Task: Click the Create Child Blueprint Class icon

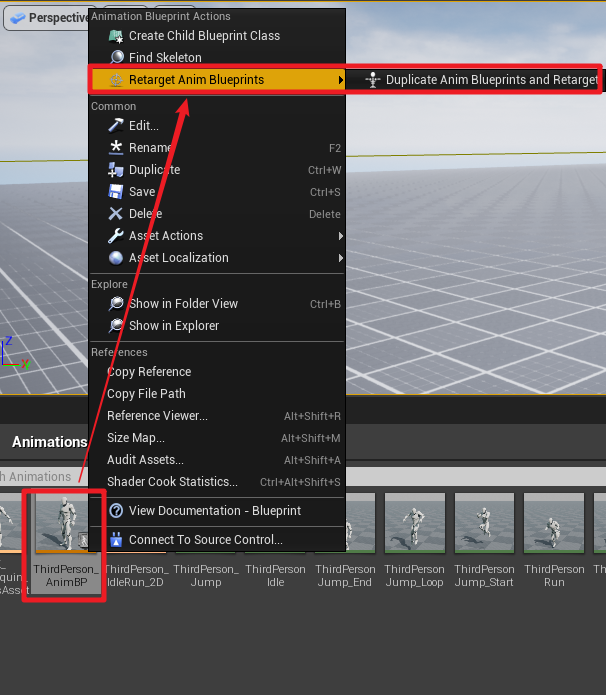Action: click(x=116, y=36)
